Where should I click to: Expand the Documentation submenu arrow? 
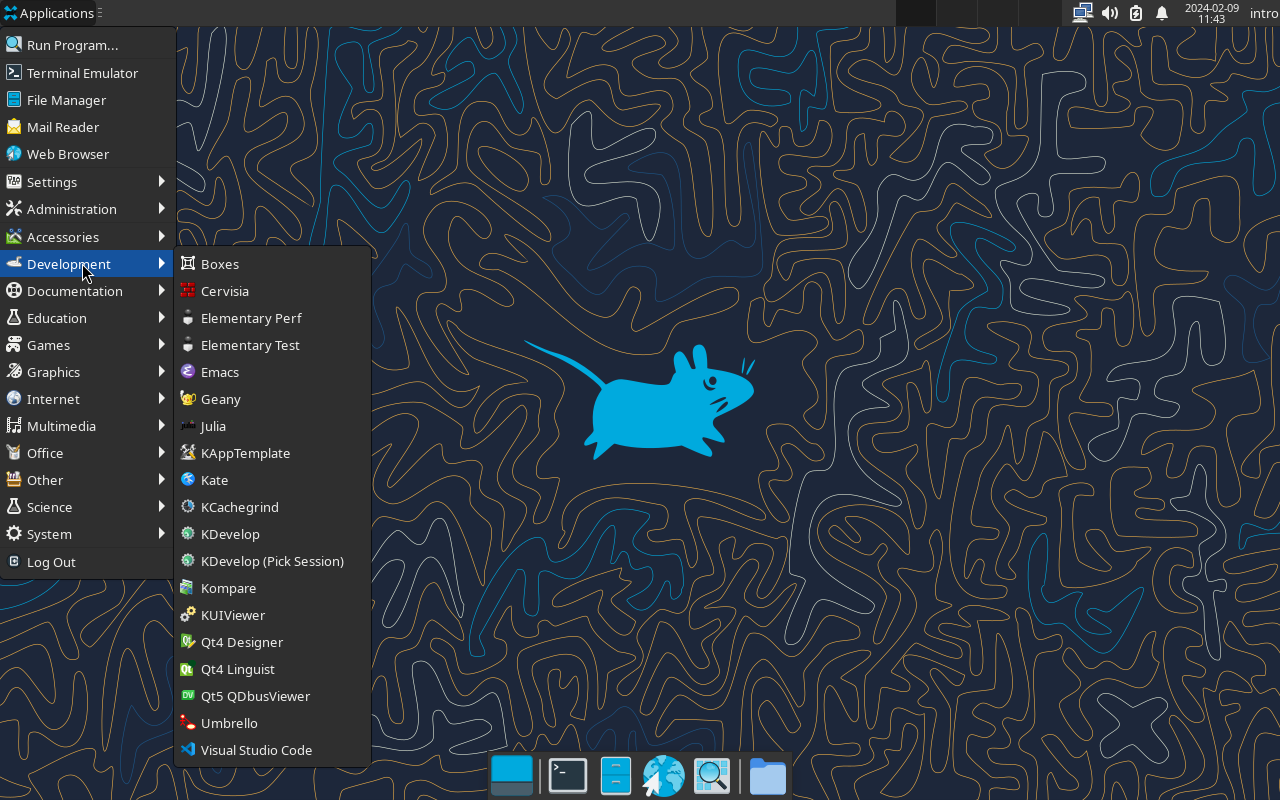[x=161, y=290]
